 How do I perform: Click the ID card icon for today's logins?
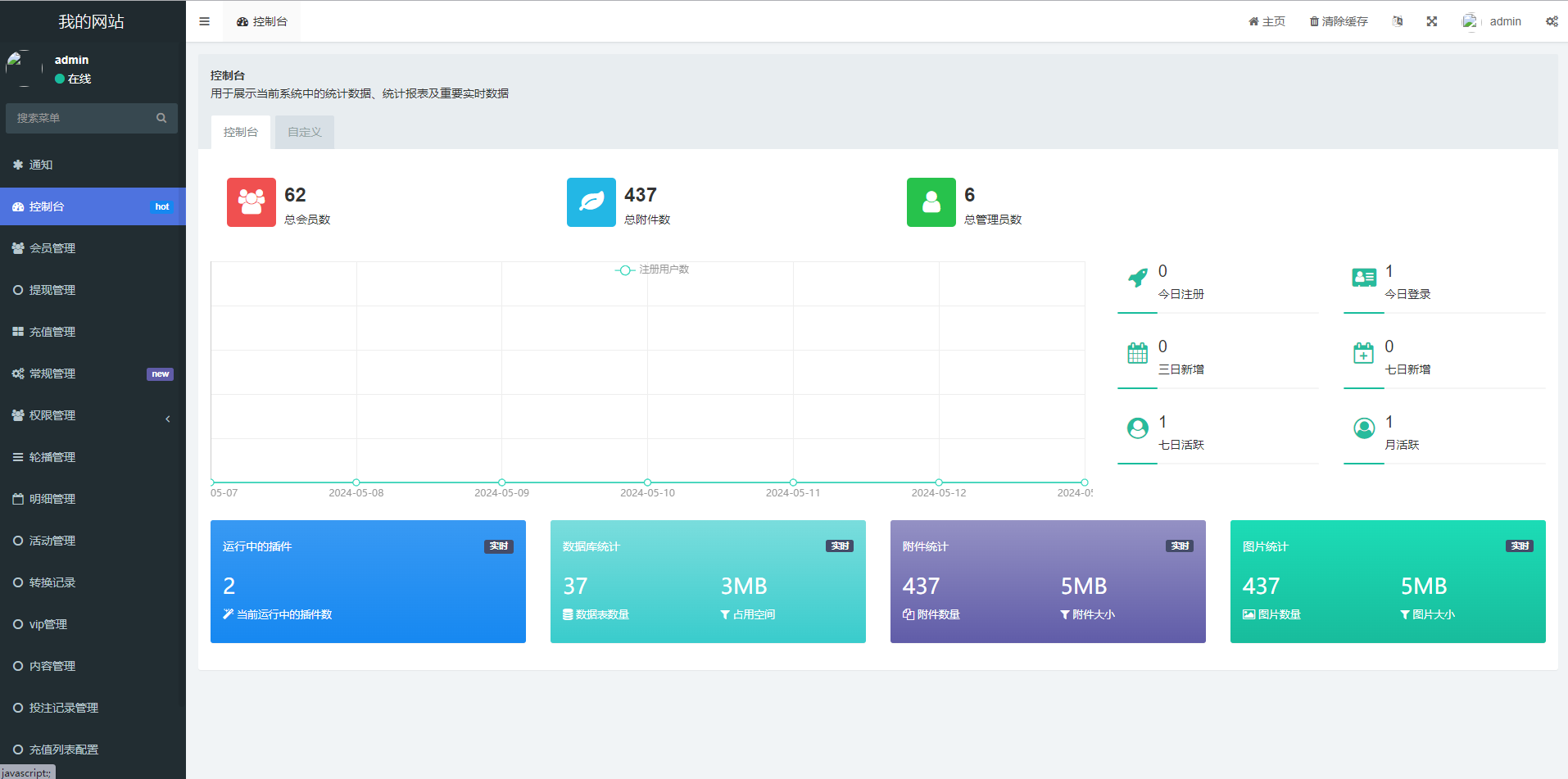[1364, 279]
